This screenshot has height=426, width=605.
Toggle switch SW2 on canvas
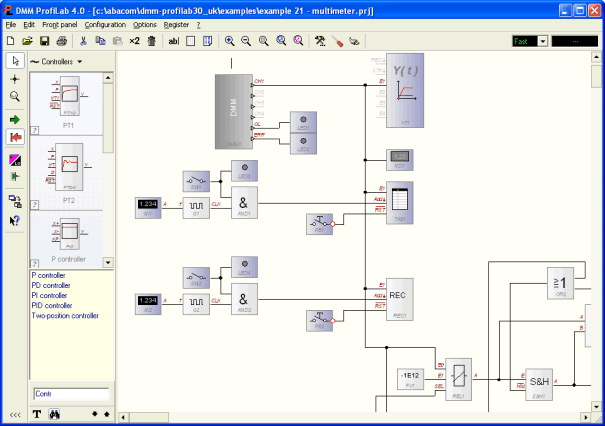pos(196,278)
